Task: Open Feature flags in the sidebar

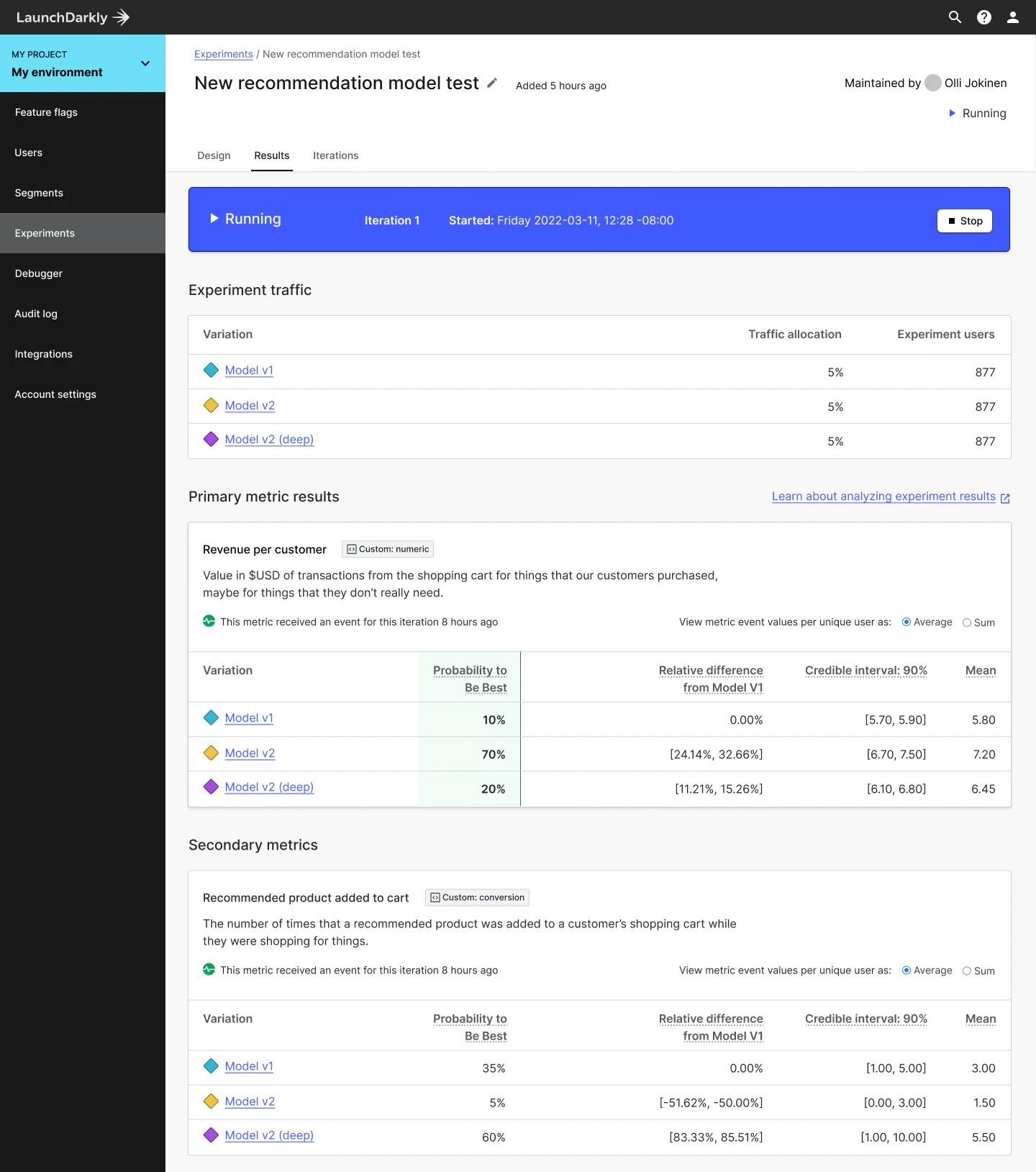Action: [46, 112]
